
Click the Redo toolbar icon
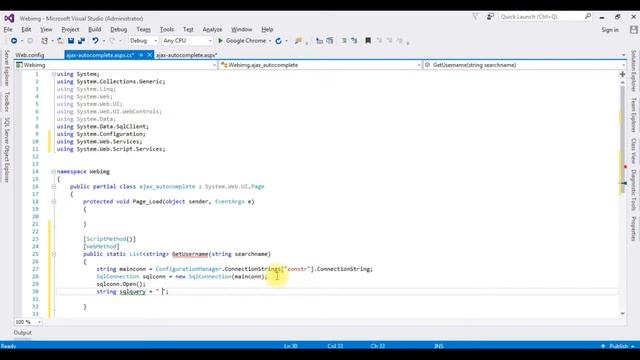112,41
